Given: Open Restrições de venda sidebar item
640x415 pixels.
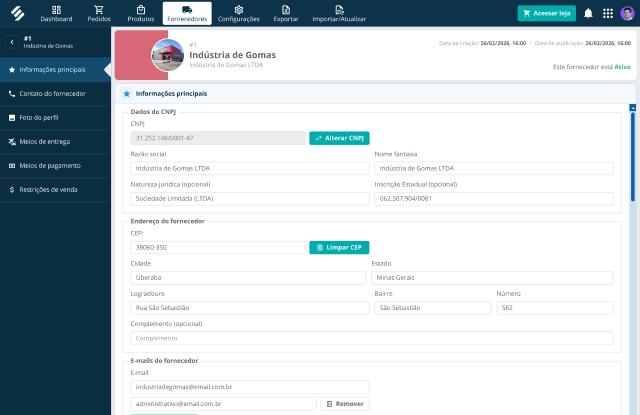Looking at the screenshot, I should click(55, 190).
